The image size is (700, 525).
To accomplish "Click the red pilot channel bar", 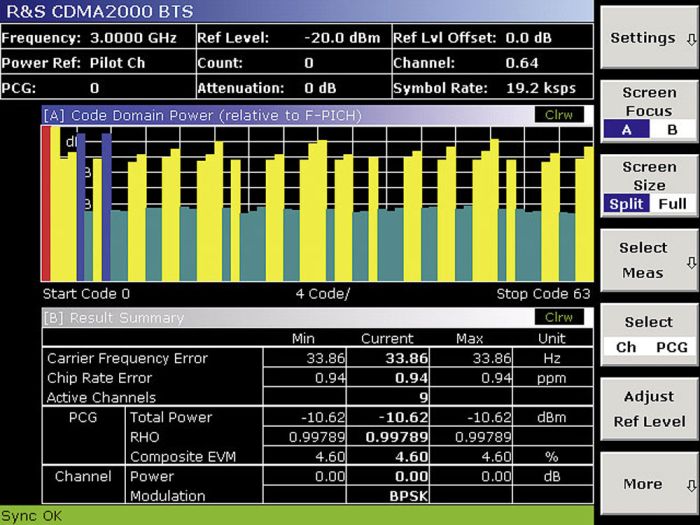I will coord(46,204).
